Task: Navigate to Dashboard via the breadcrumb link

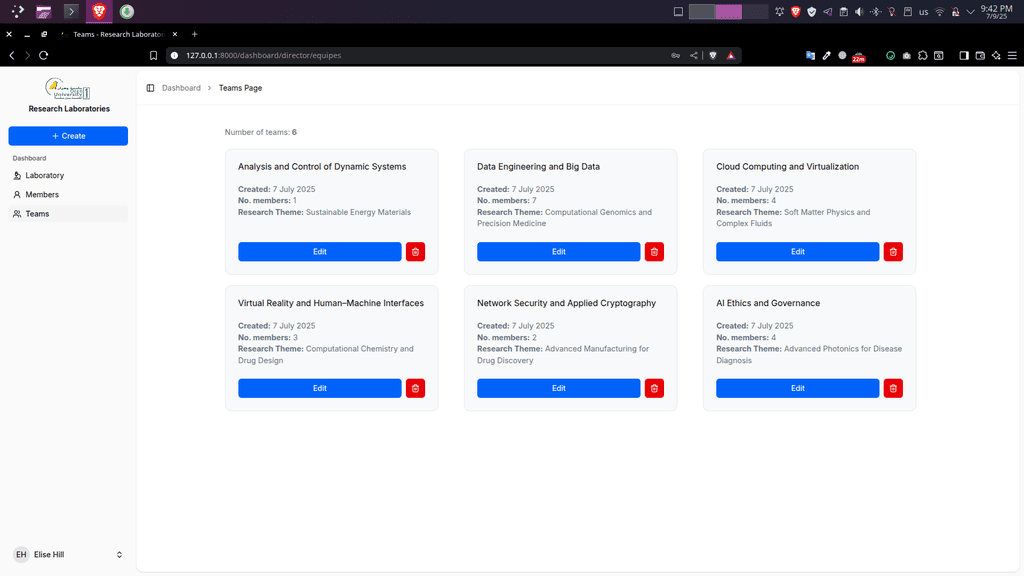Action: (x=181, y=88)
